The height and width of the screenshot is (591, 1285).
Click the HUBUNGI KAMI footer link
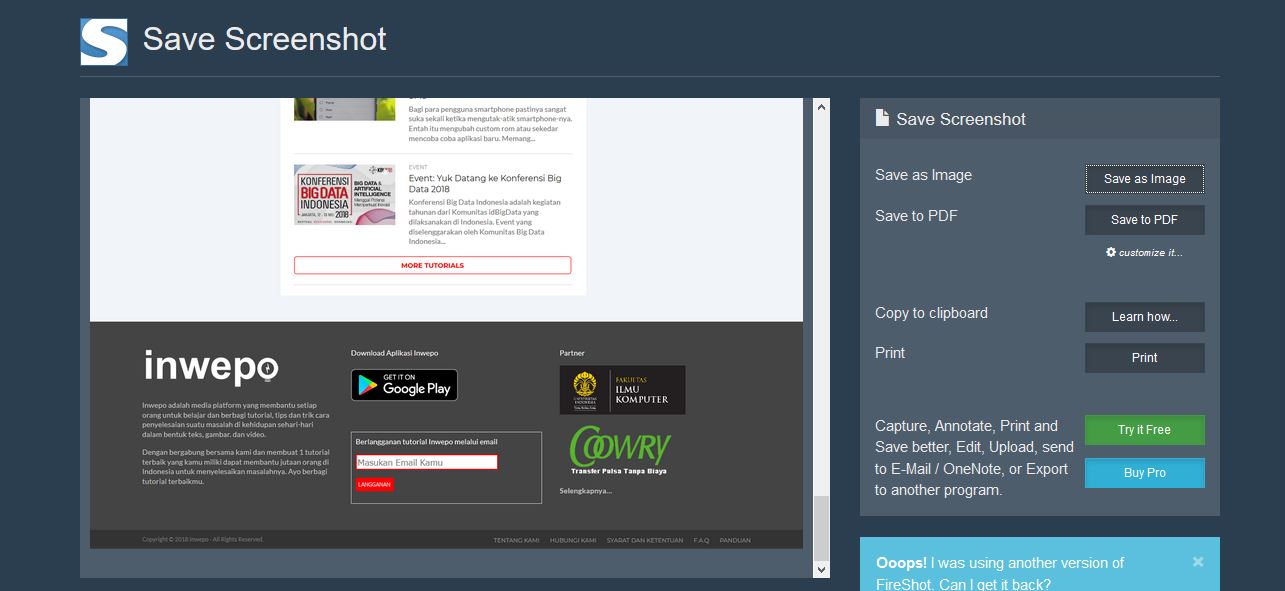pyautogui.click(x=573, y=540)
